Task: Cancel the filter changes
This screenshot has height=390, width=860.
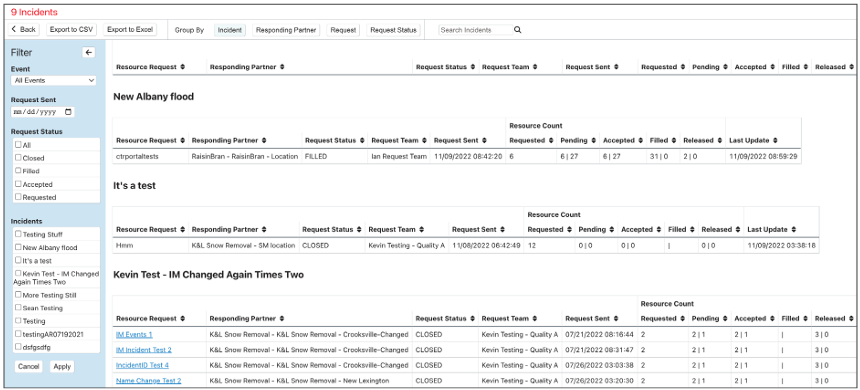Action: click(x=29, y=366)
